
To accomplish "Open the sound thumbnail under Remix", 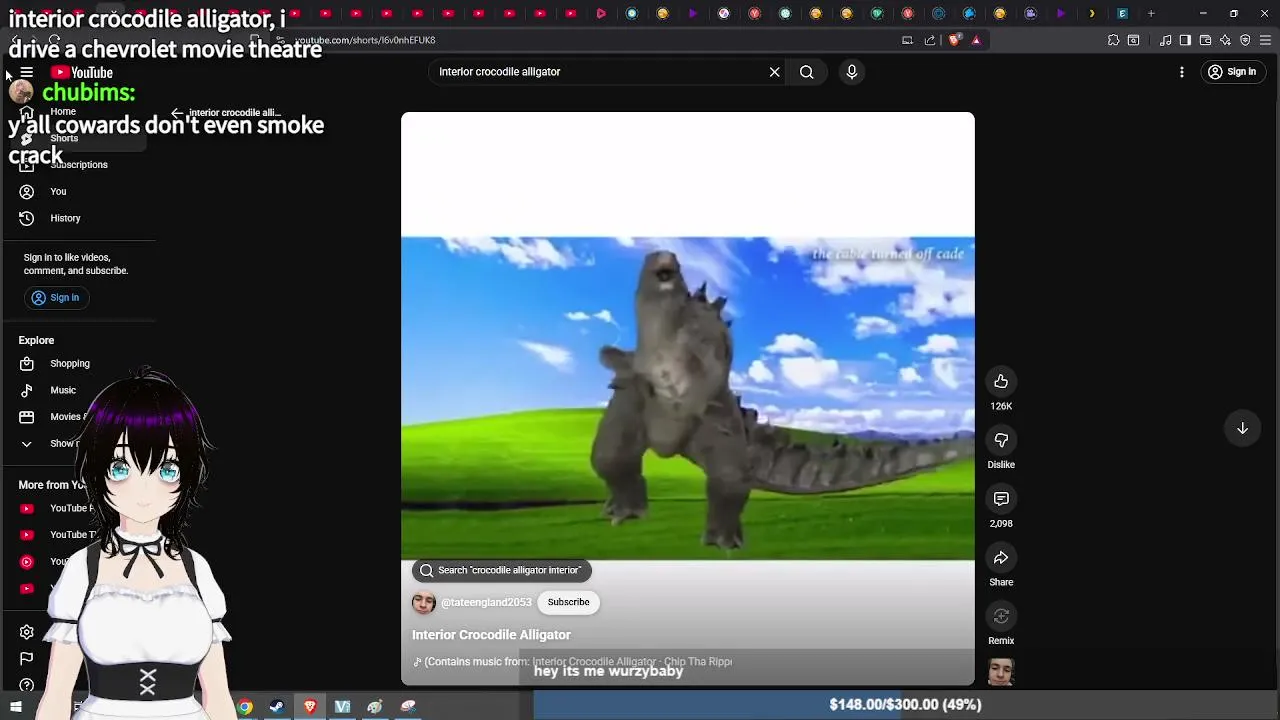I will point(1001,672).
